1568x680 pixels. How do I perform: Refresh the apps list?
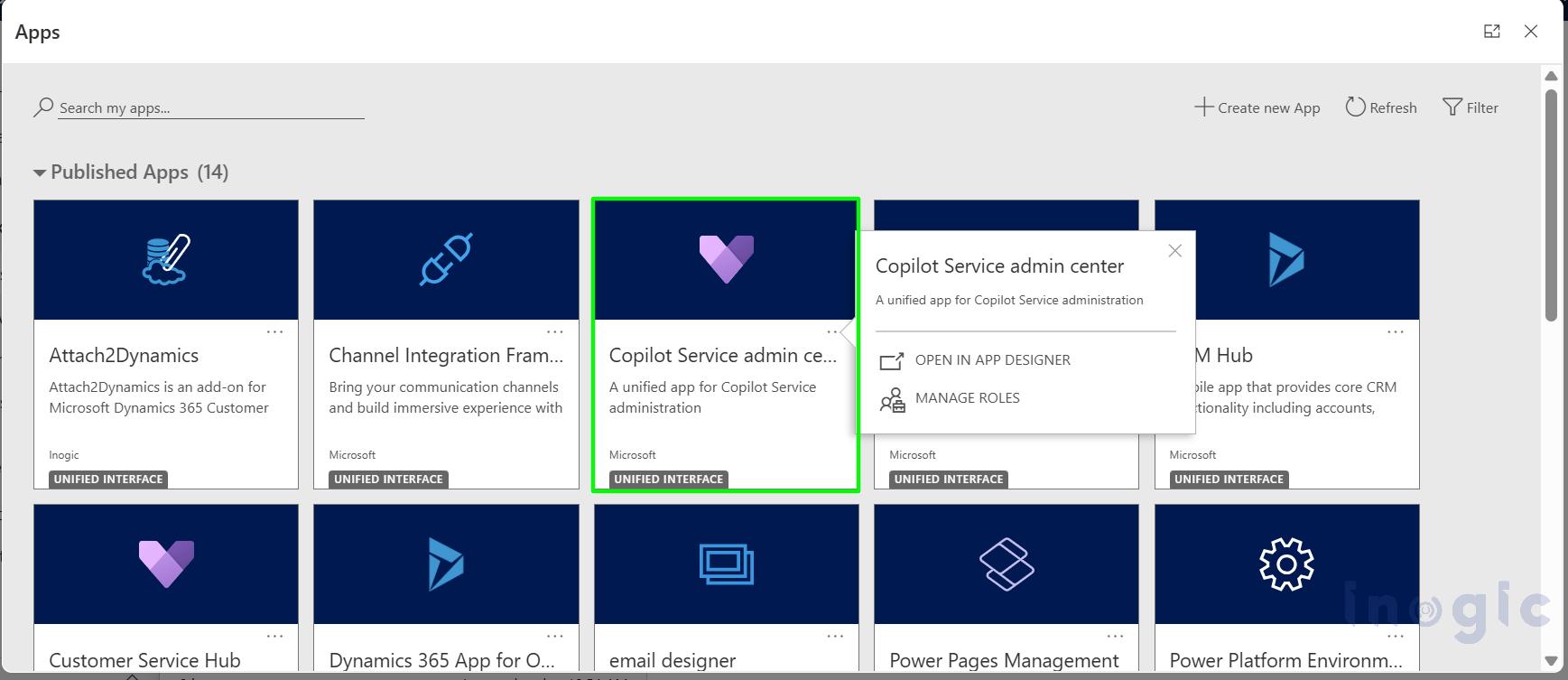pos(1381,107)
